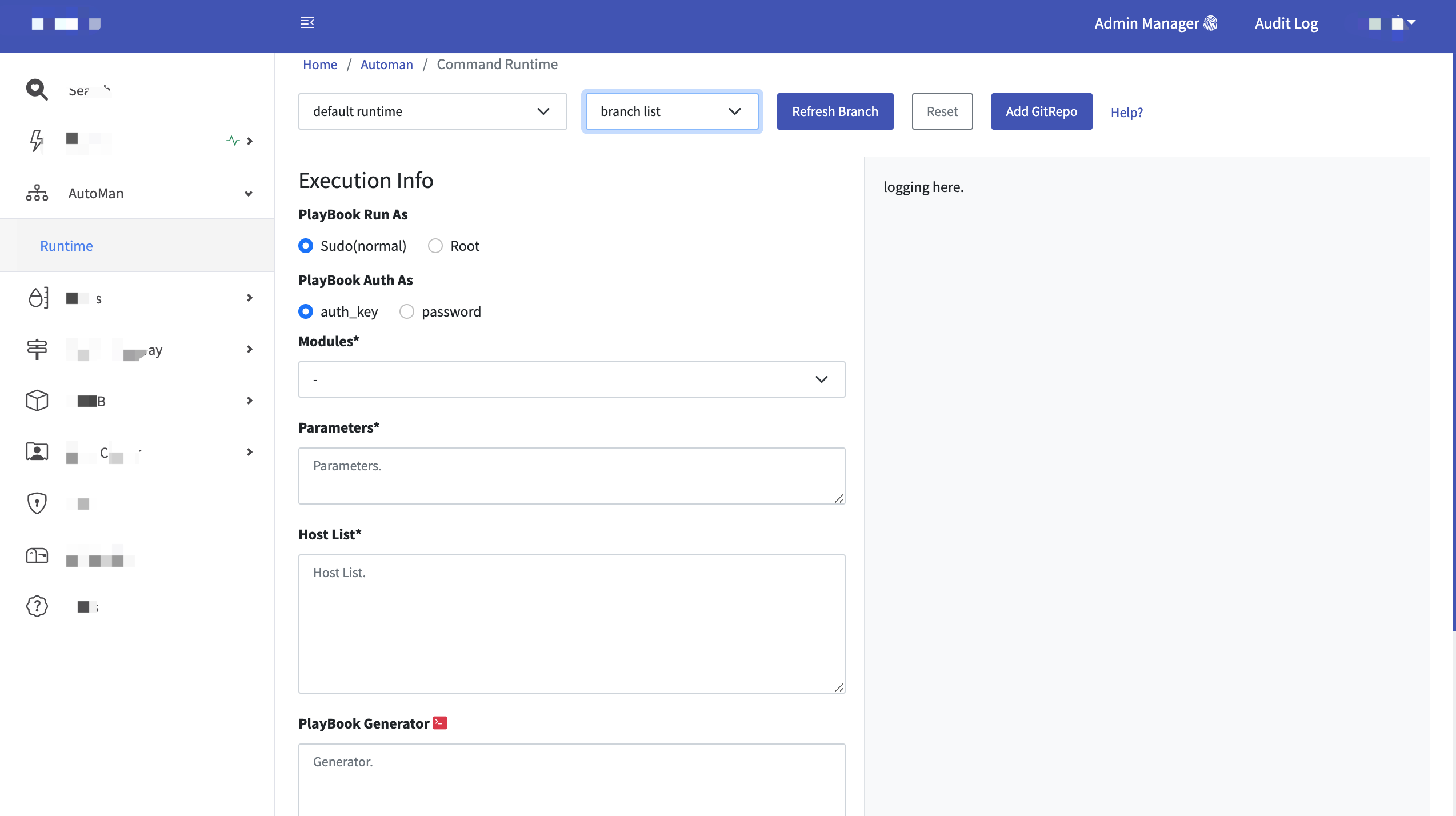This screenshot has width=1456, height=816.
Task: Click the Refresh Branch button
Action: pos(835,111)
